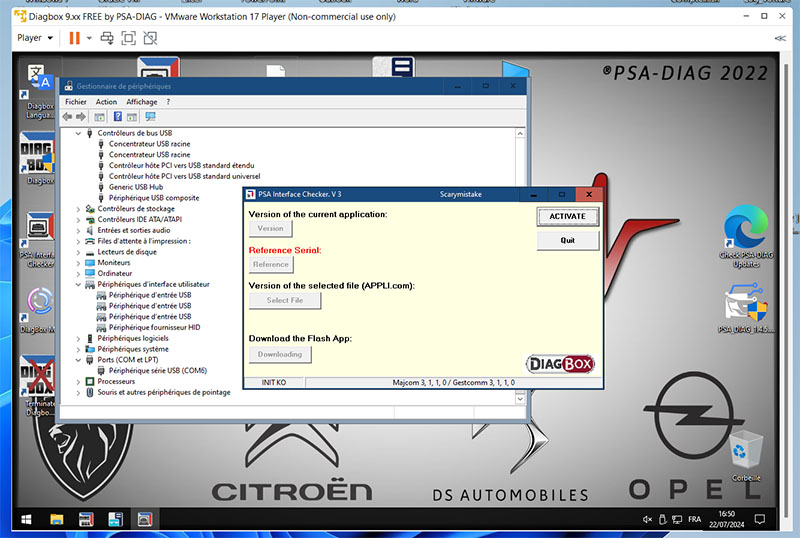This screenshot has width=800, height=538.
Task: Click the PSA Interface Checker desktop icon
Action: [x=37, y=240]
